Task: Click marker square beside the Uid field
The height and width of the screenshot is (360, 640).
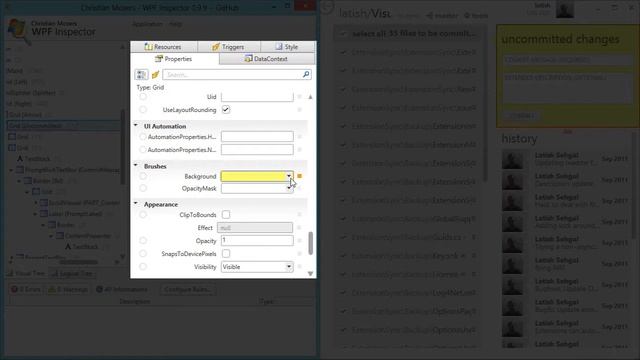Action: tap(299, 97)
